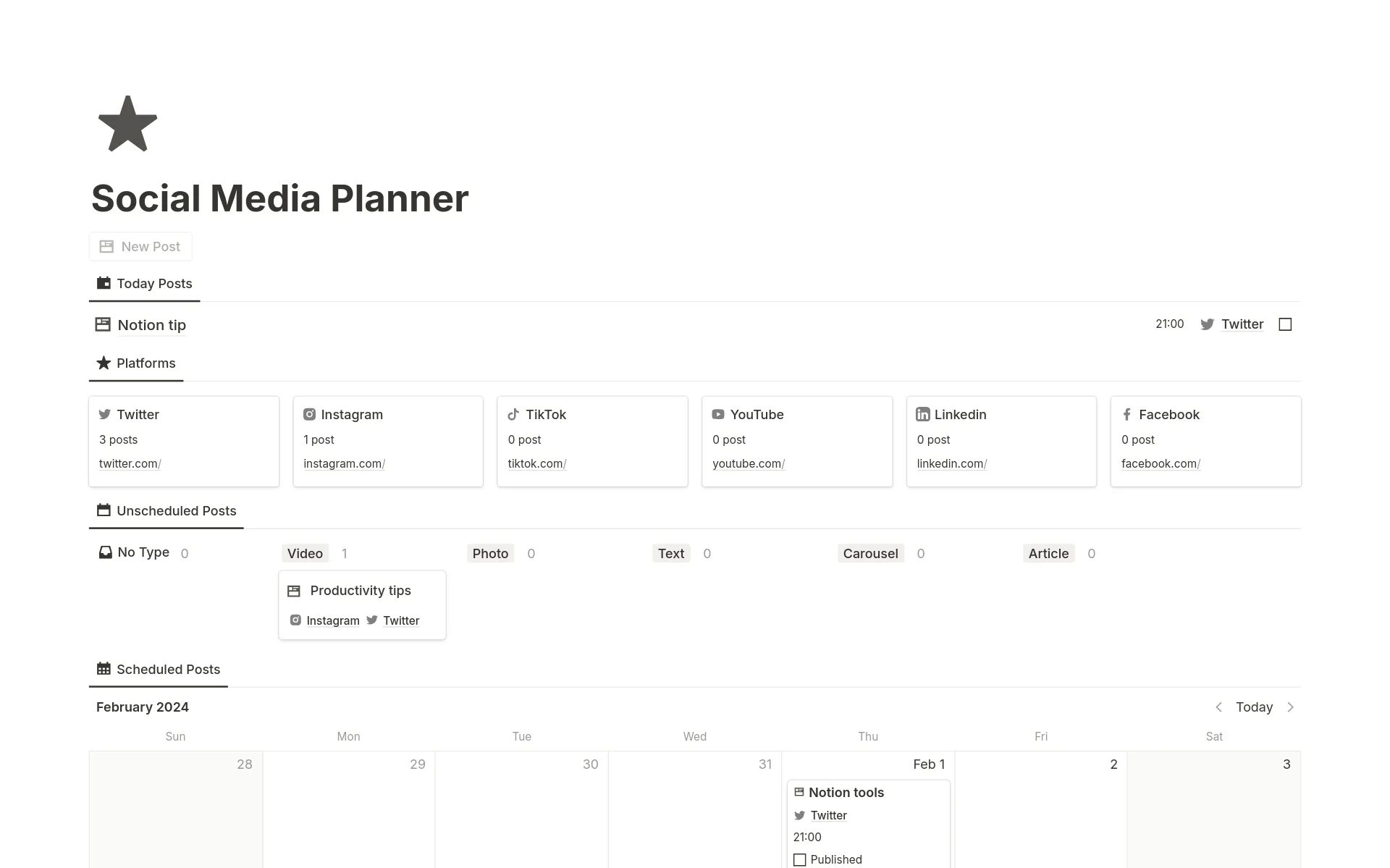Image resolution: width=1390 pixels, height=868 pixels.
Task: Click the Facebook icon on platform card
Action: [1126, 414]
